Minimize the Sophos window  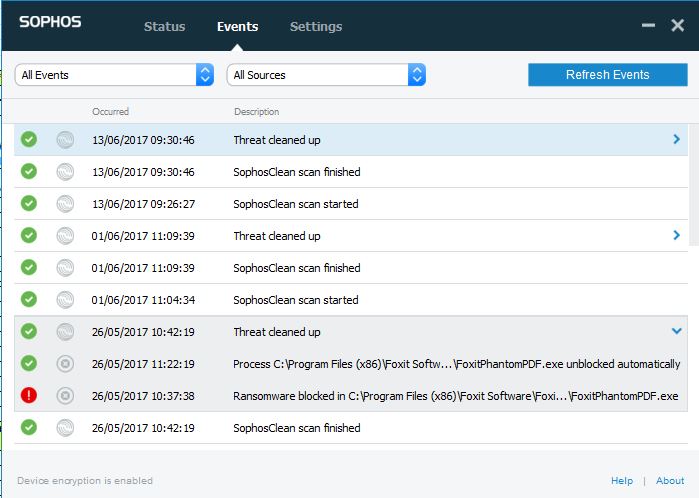(648, 25)
